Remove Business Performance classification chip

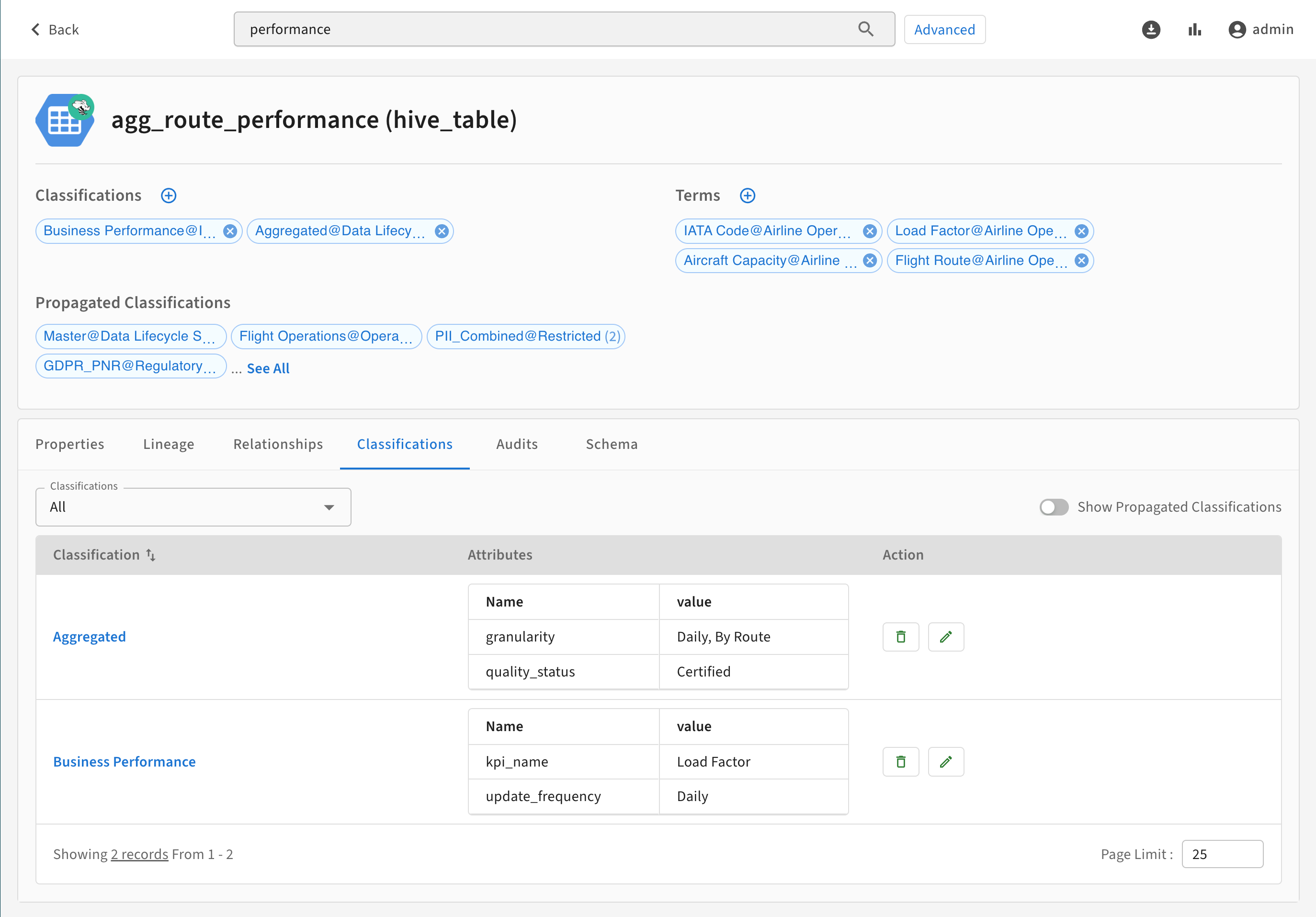230,231
